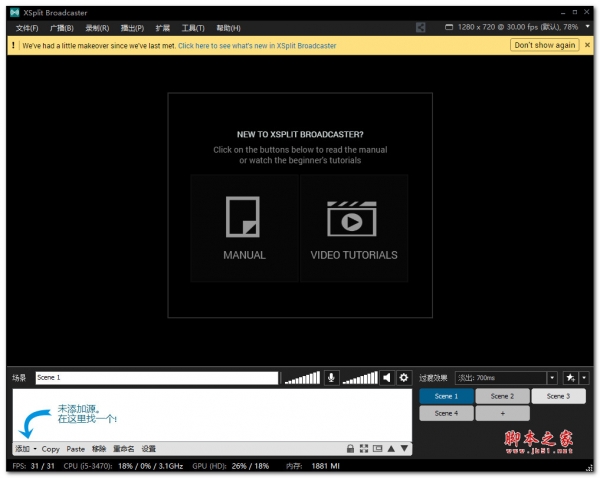Click 设置 in the sources toolbar
Screen dimensions: 600x478
click(x=148, y=449)
